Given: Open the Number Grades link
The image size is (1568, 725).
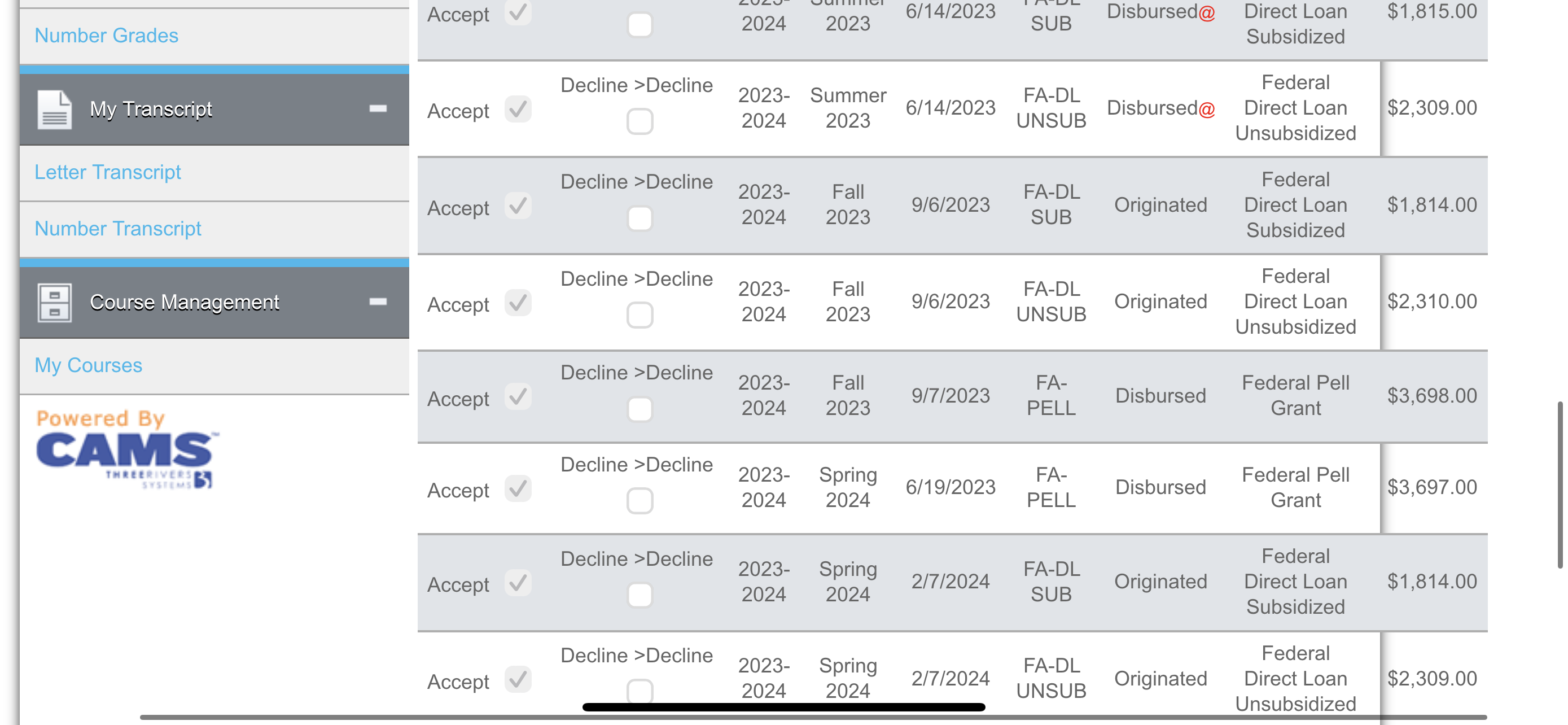Looking at the screenshot, I should 107,36.
